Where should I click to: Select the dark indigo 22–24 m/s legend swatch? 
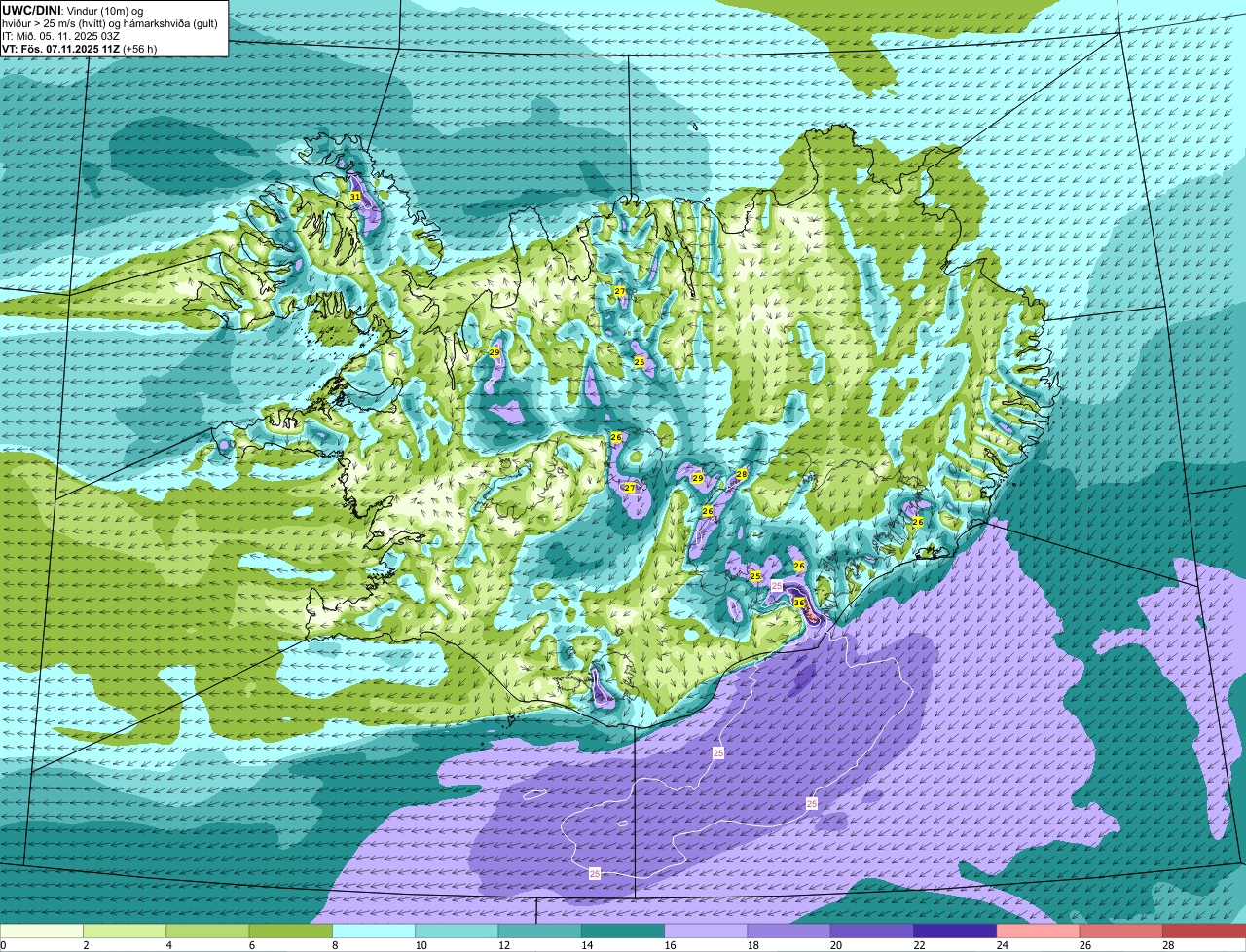tap(955, 932)
